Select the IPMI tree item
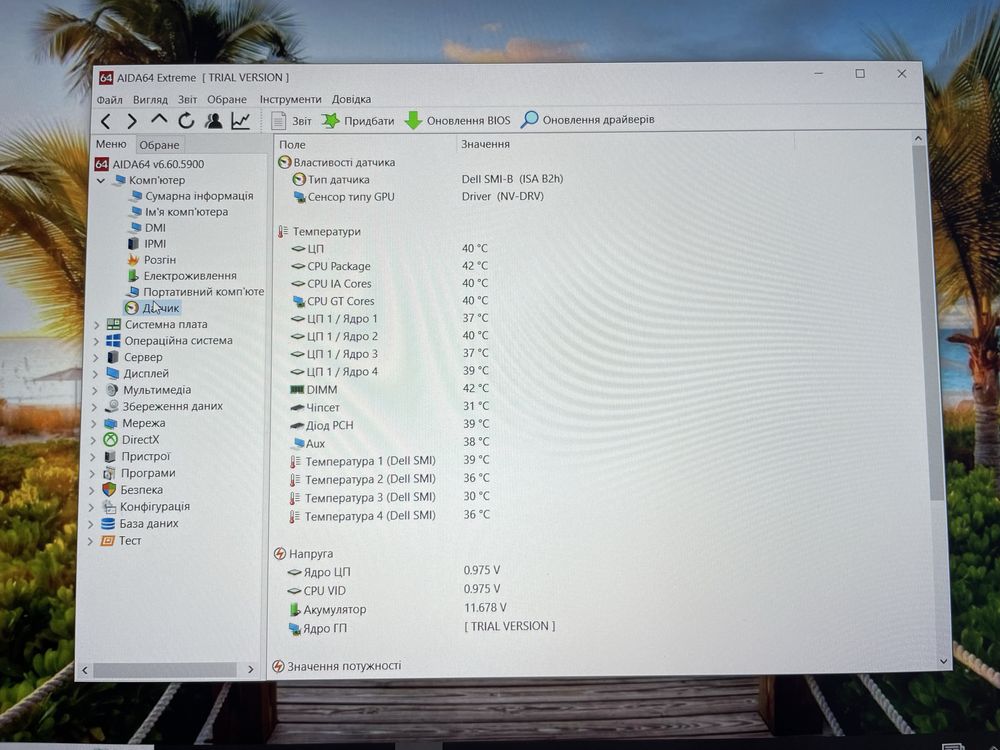 (147, 244)
